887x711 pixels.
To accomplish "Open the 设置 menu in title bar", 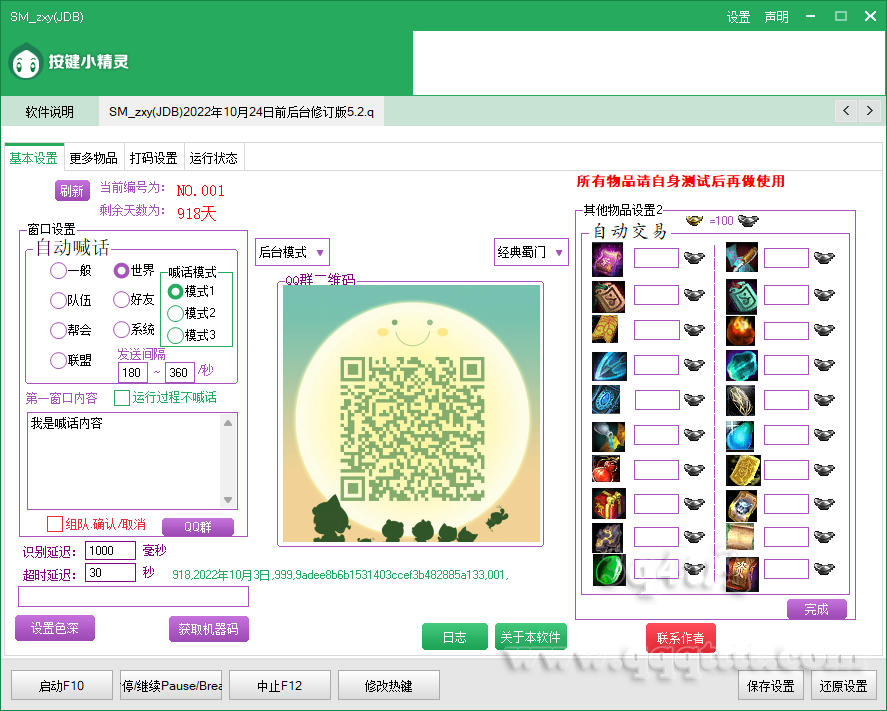I will click(x=738, y=17).
